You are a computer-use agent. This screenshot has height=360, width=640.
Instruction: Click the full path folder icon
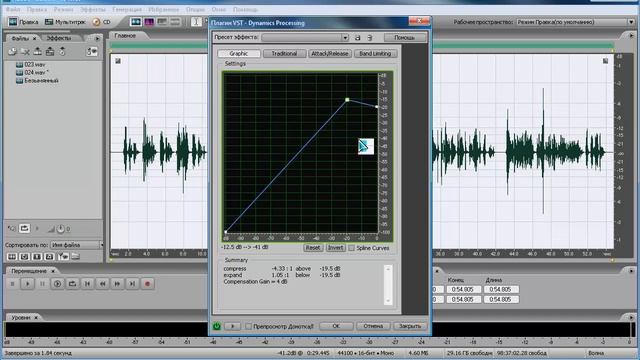pos(76,257)
